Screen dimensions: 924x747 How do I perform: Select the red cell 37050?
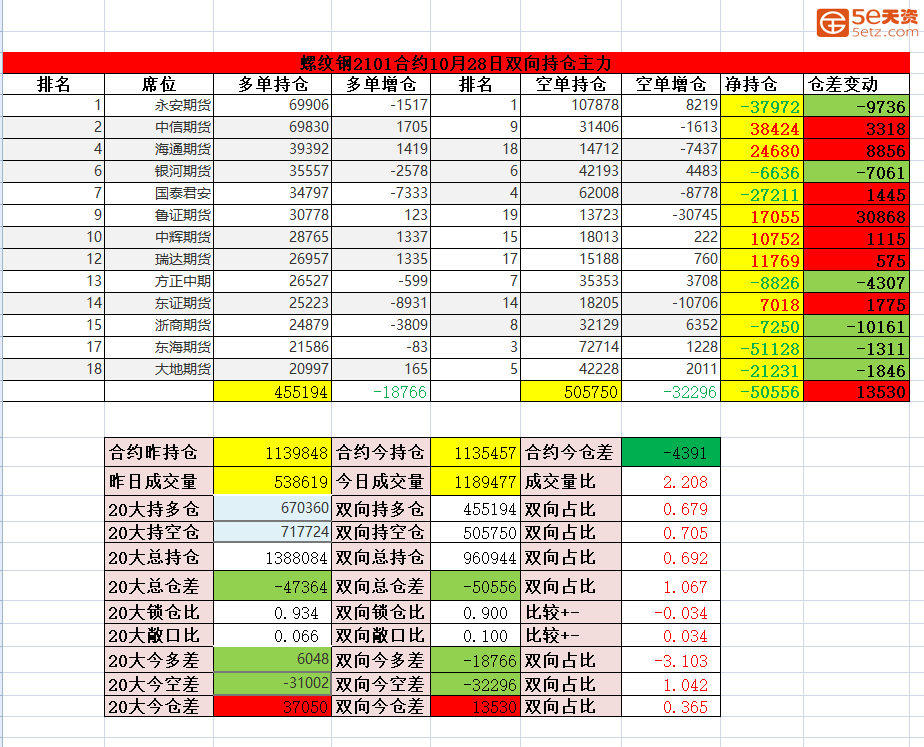273,706
